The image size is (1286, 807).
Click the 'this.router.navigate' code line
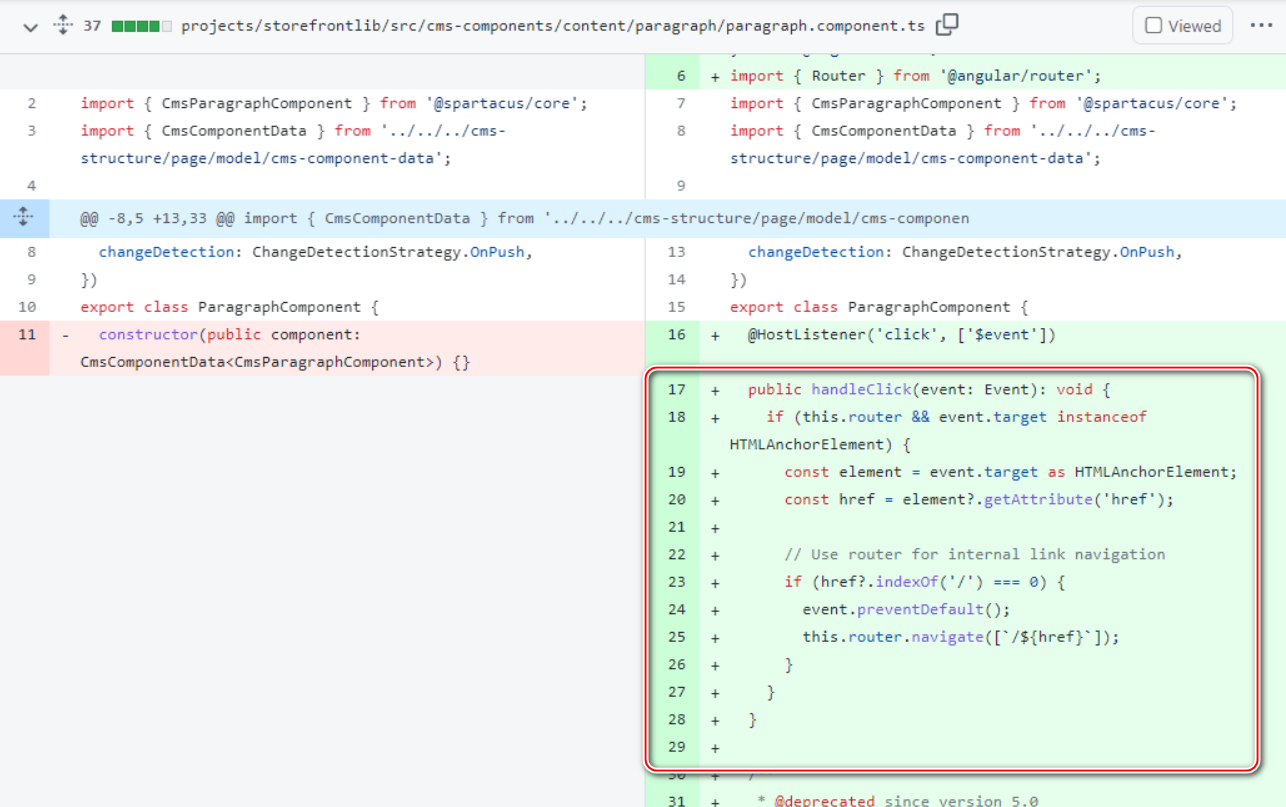(961, 637)
